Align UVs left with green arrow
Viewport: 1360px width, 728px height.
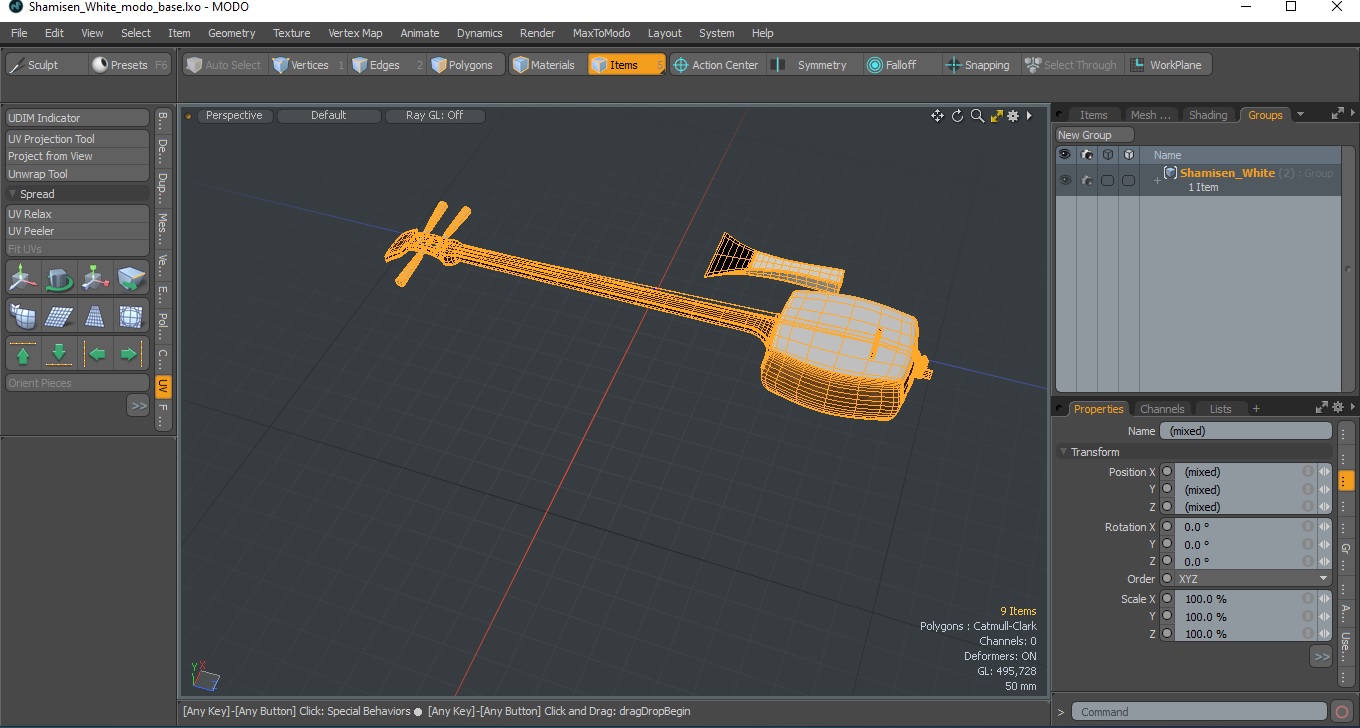click(96, 354)
